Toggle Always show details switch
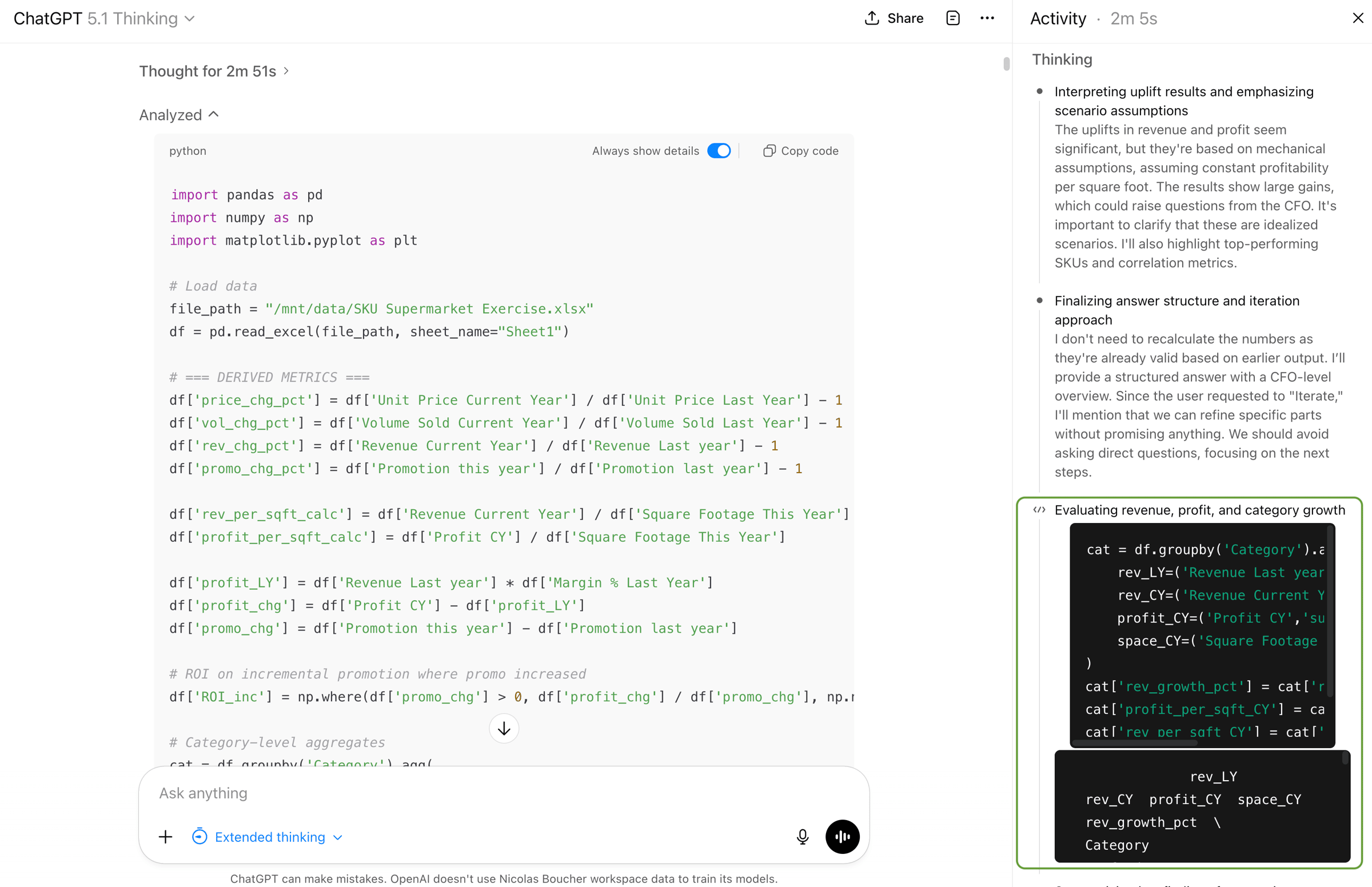The image size is (1372, 887). [x=719, y=151]
